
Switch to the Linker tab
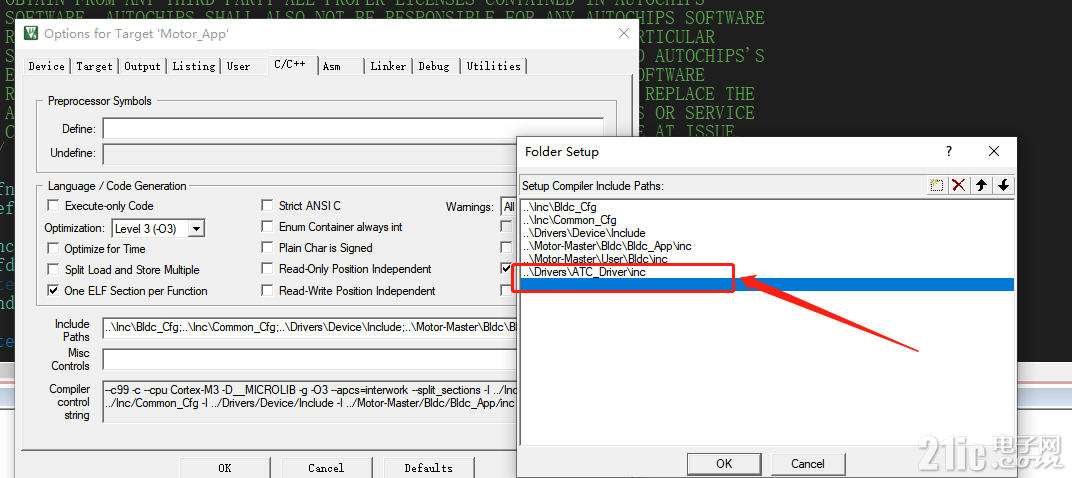[388, 66]
